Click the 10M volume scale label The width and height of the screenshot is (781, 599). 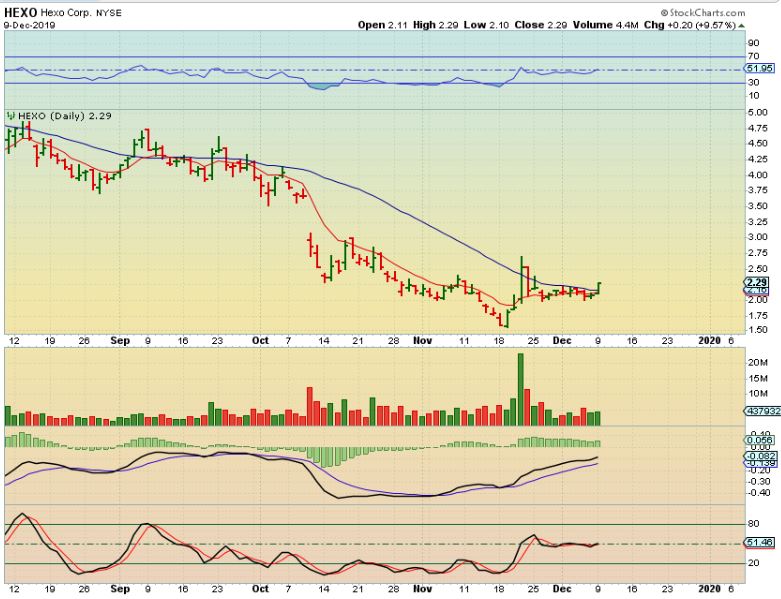[x=757, y=394]
